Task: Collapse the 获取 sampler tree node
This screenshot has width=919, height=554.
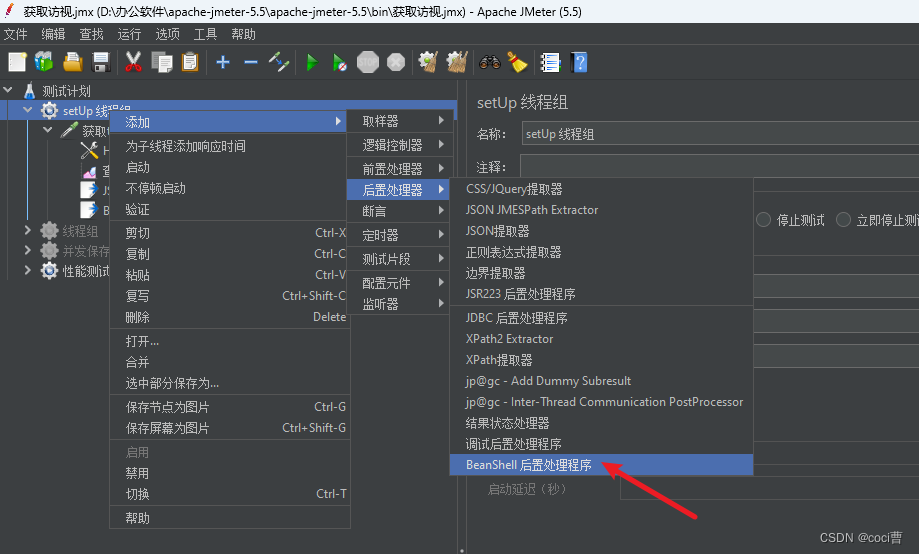Action: click(47, 130)
